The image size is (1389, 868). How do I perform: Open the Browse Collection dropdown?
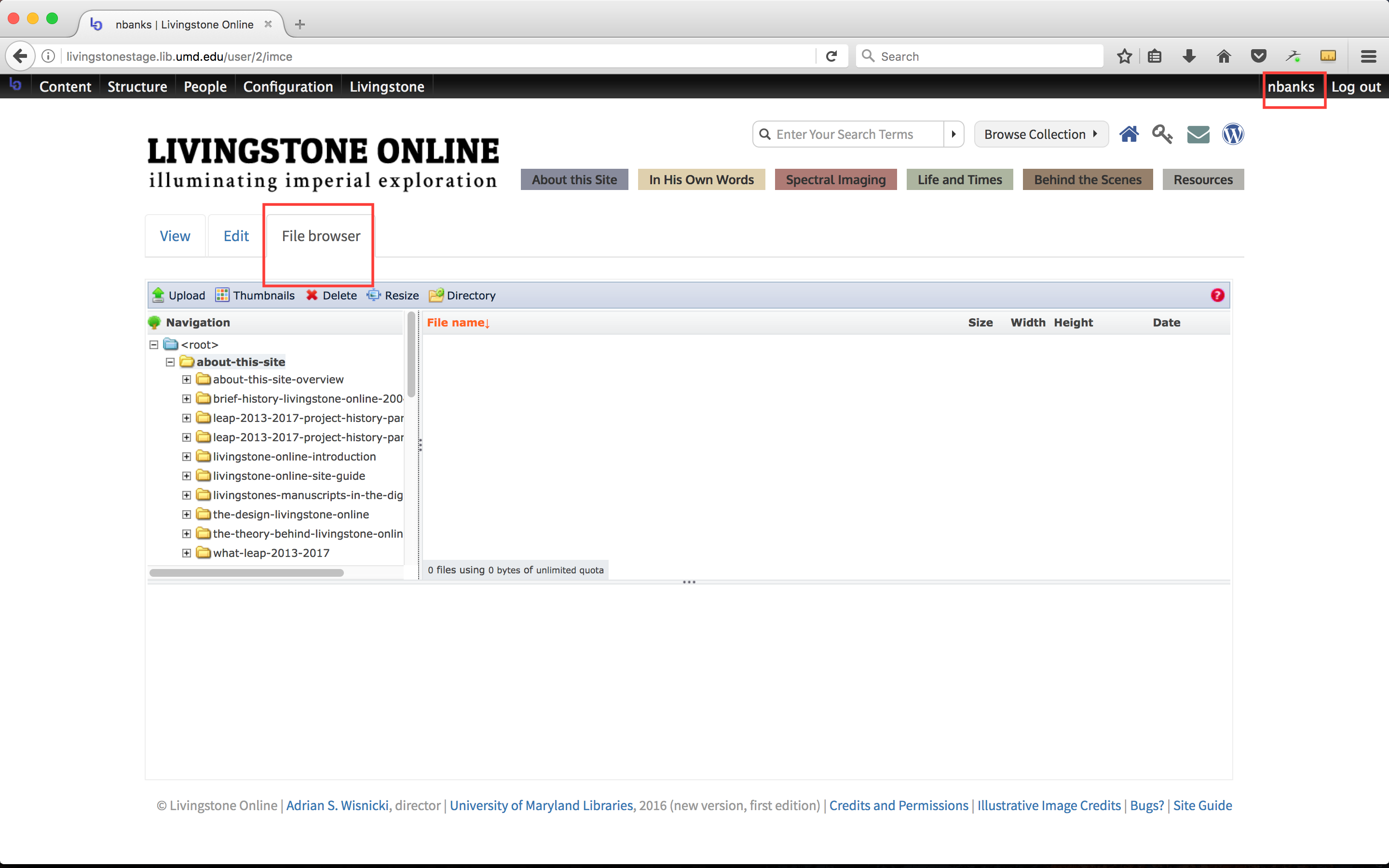click(1041, 134)
